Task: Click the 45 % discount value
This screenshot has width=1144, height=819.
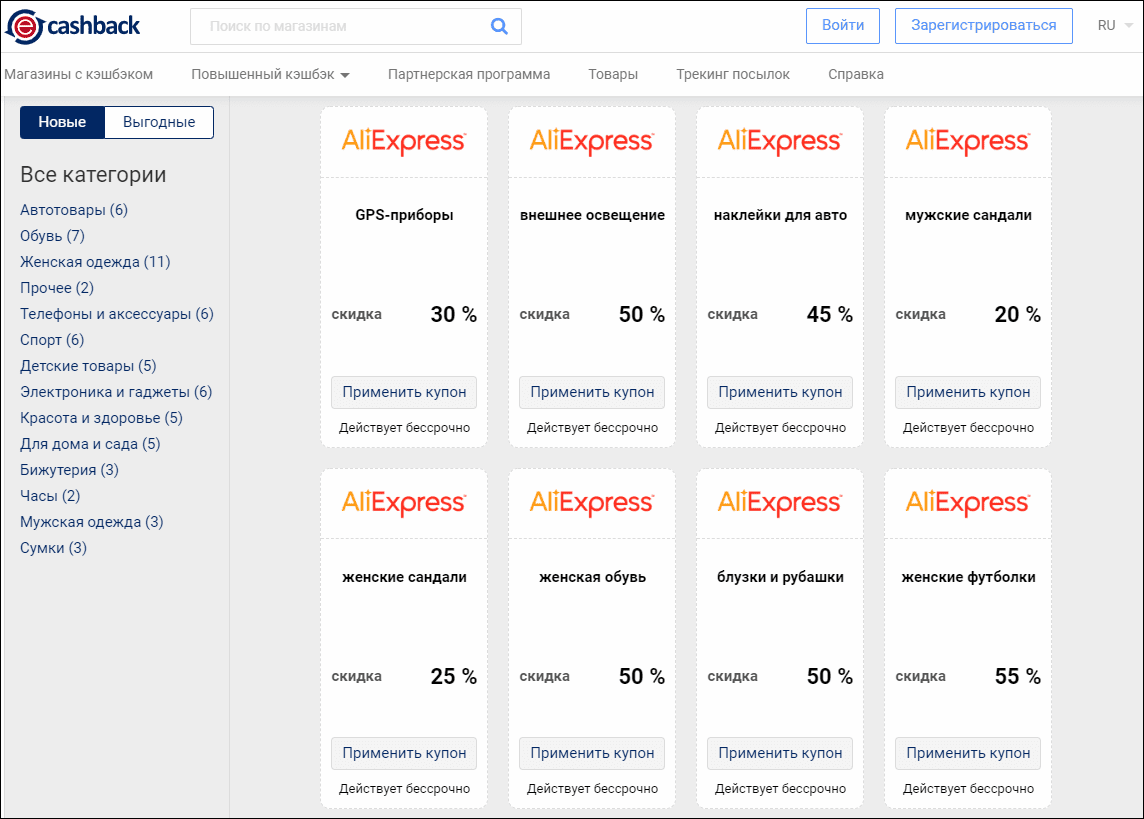Action: 830,314
